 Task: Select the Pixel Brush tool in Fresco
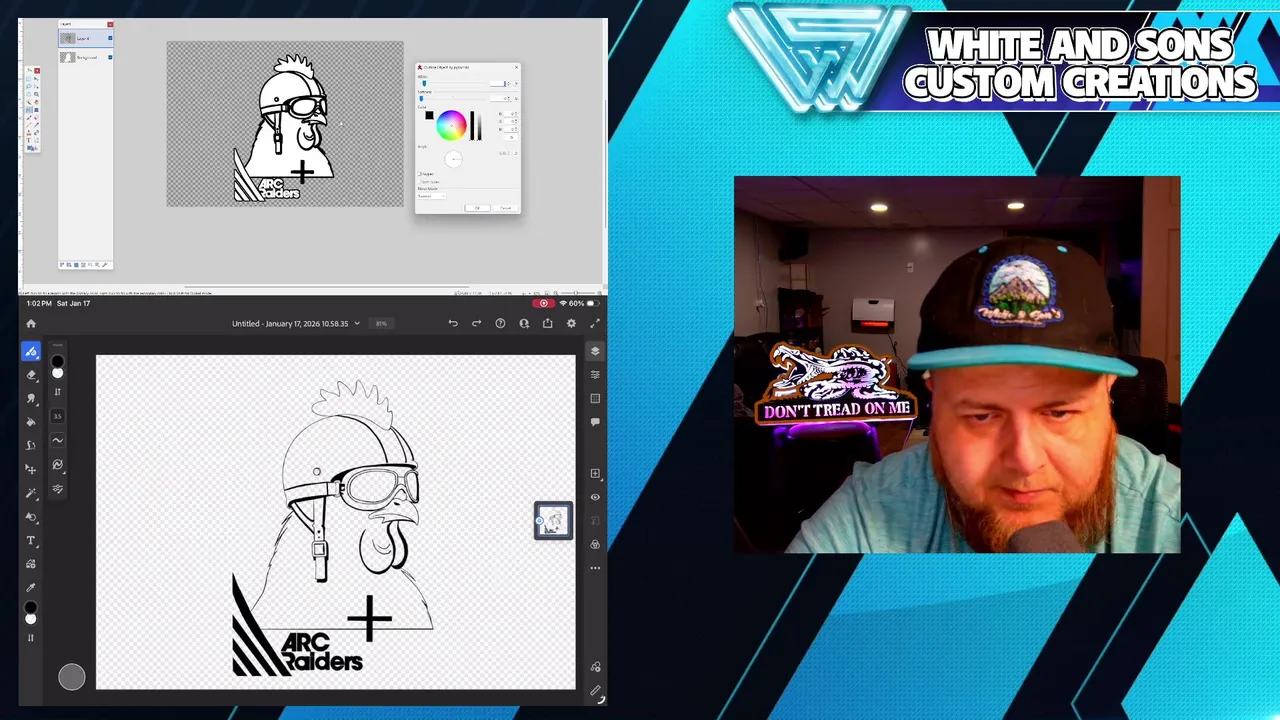[x=31, y=351]
